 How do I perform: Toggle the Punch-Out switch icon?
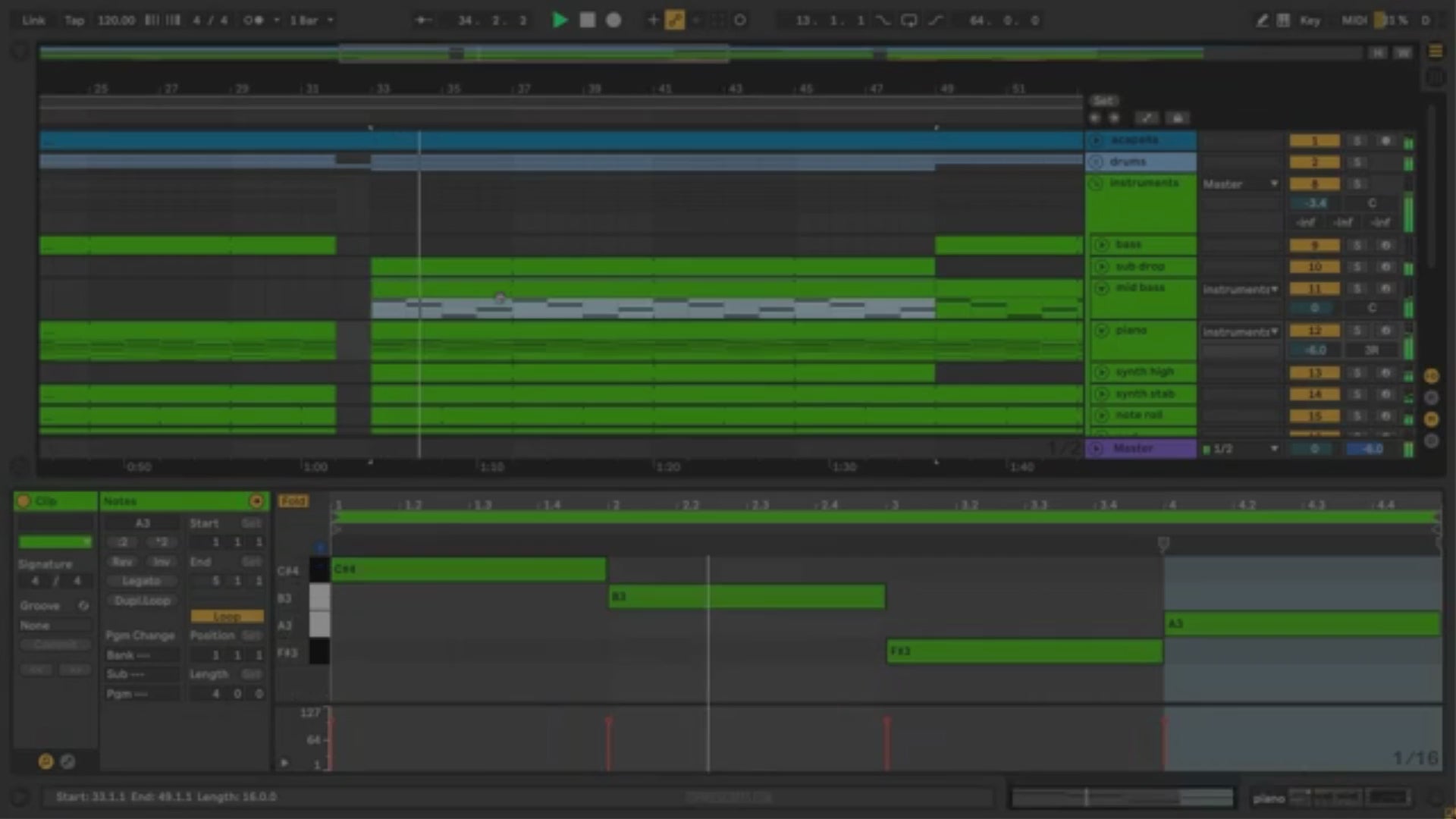pyautogui.click(x=935, y=20)
